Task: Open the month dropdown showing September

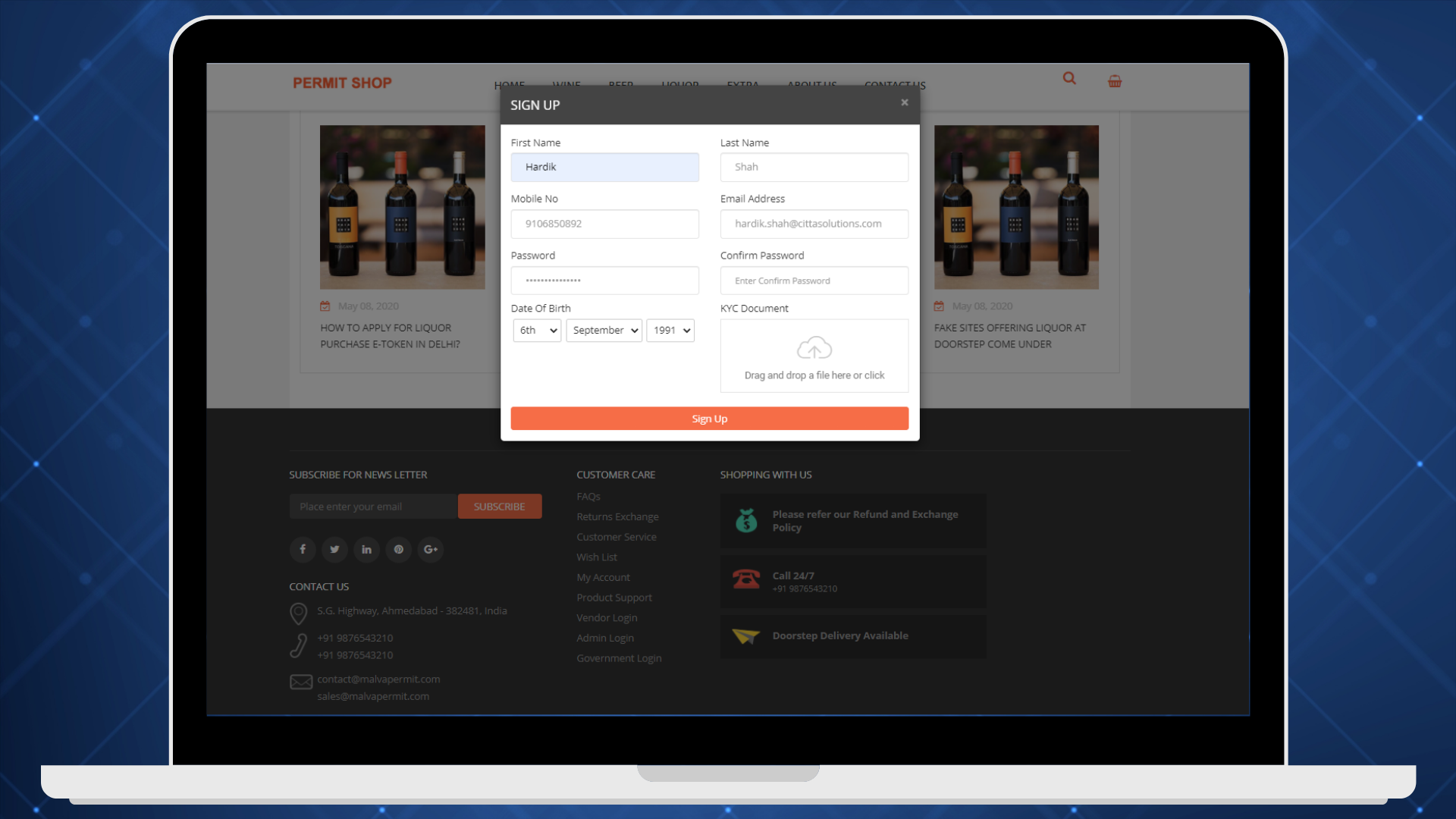Action: [604, 331]
